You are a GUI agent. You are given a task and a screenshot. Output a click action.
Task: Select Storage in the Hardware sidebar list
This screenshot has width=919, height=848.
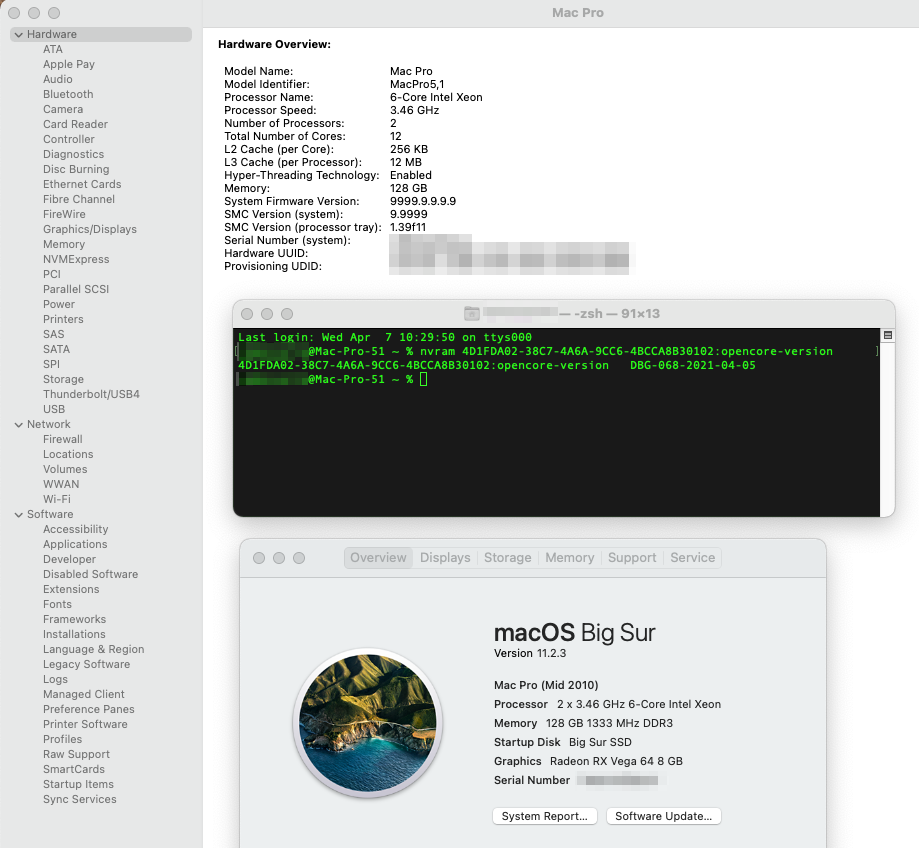(x=63, y=379)
